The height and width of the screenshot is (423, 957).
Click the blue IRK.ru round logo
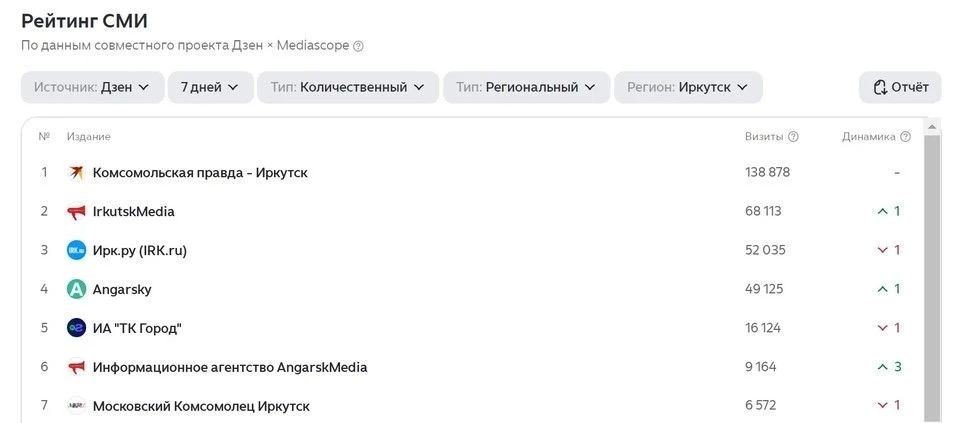(76, 250)
